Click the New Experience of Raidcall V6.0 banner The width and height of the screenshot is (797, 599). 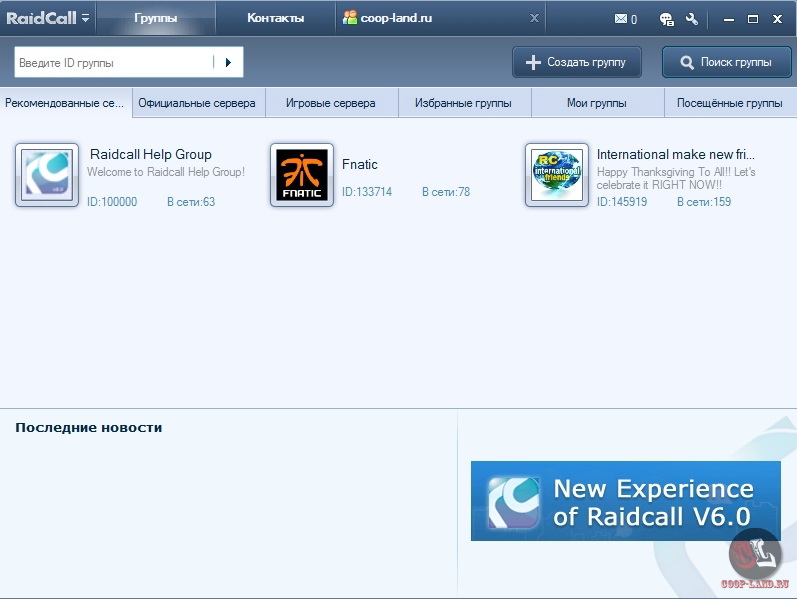pos(625,501)
